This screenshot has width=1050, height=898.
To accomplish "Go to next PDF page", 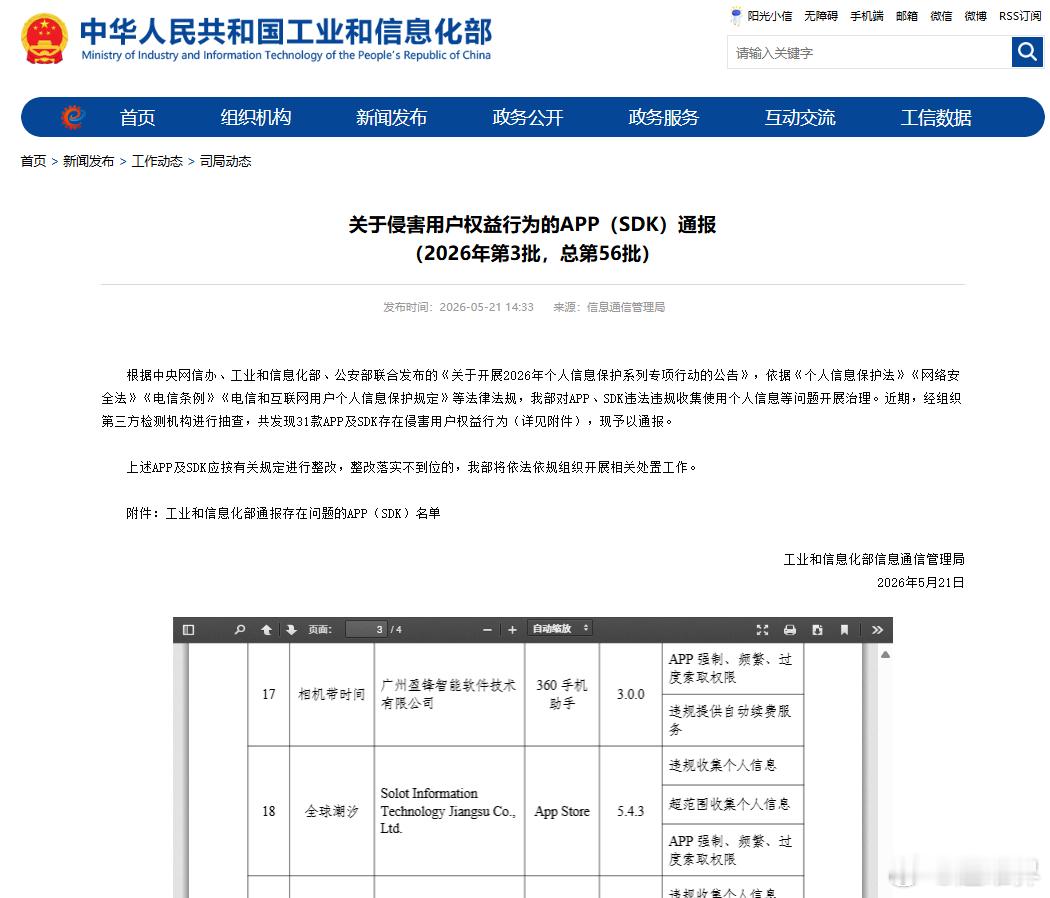I will pyautogui.click(x=291, y=629).
